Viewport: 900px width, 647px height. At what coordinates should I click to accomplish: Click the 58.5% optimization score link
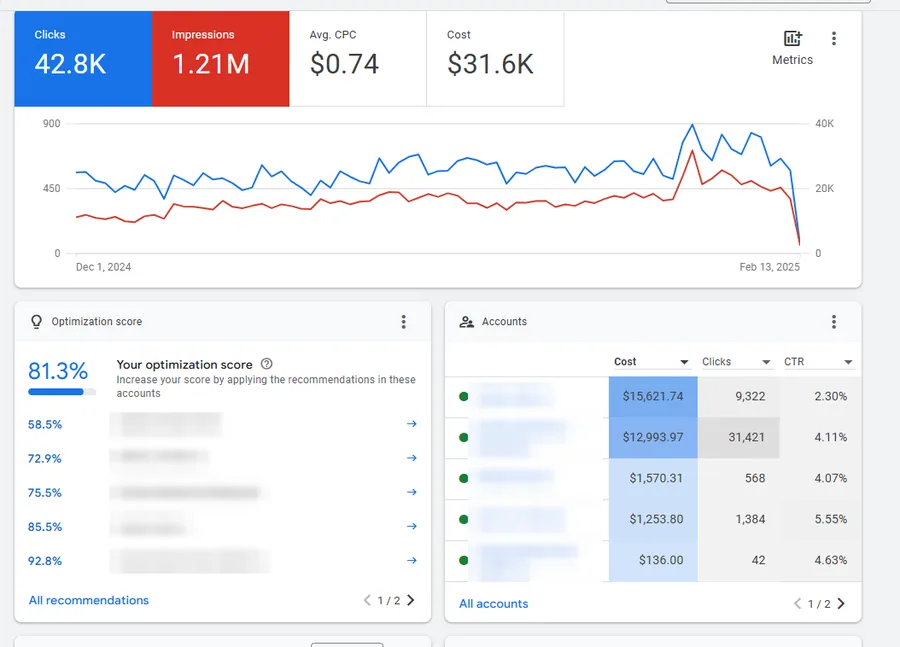coord(45,424)
